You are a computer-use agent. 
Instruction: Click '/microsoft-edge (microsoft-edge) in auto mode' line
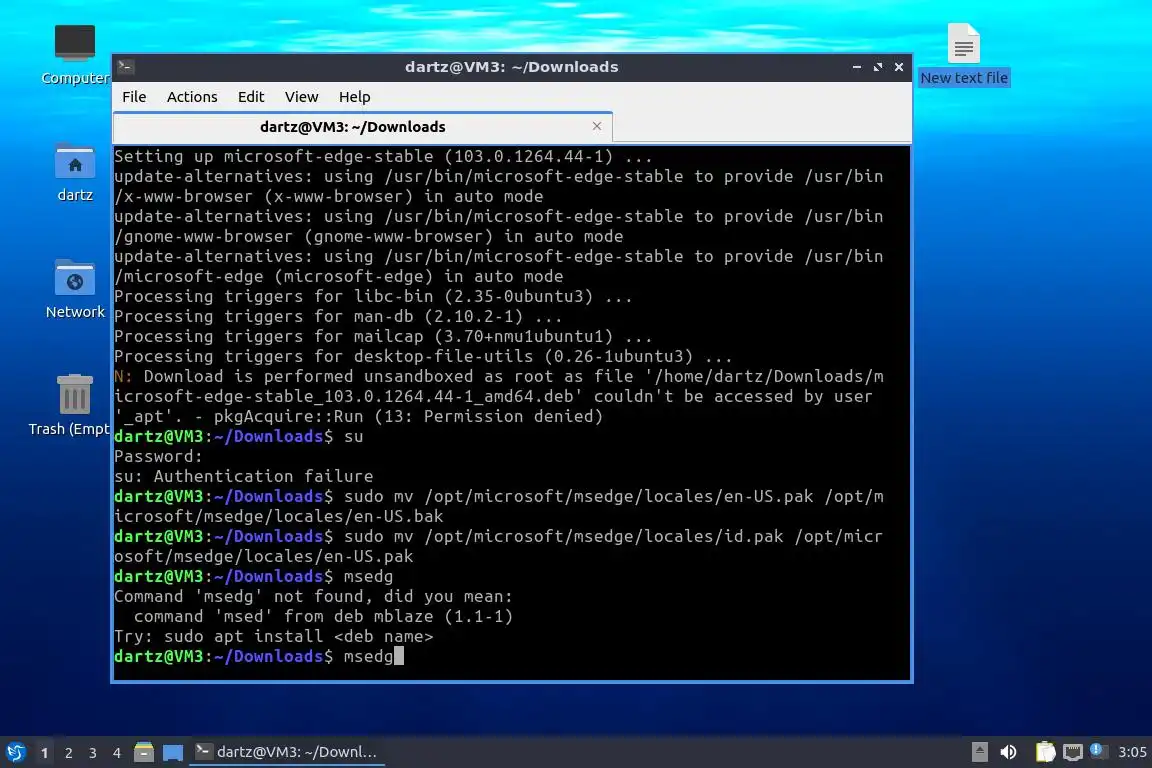tap(338, 276)
